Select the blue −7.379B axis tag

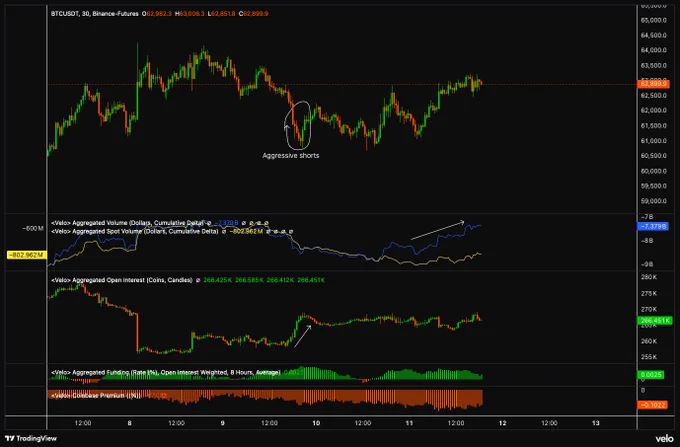tap(653, 226)
